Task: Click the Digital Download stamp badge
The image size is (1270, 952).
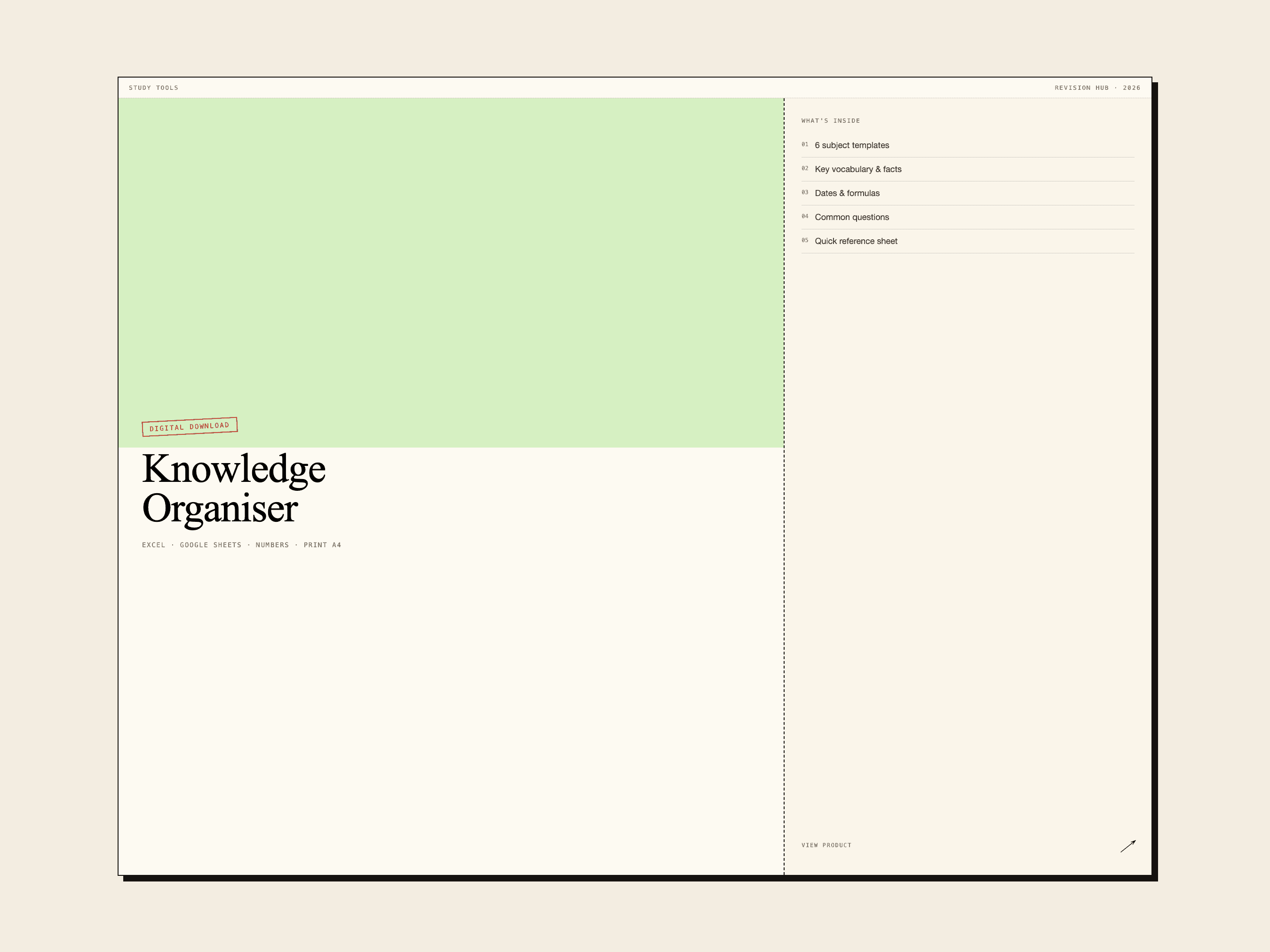Action: point(190,427)
